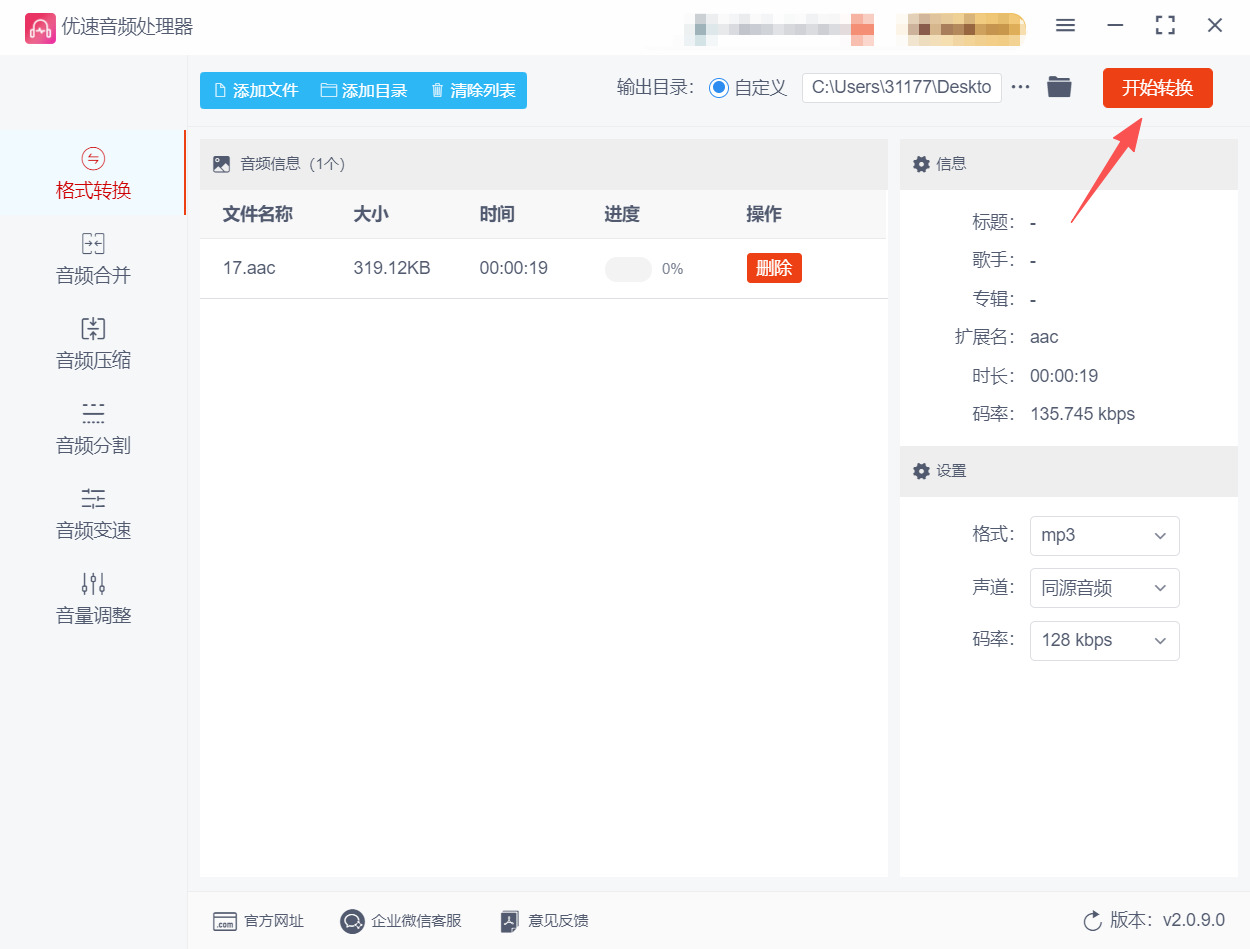
Task: Click 清除列表 button
Action: point(473,90)
